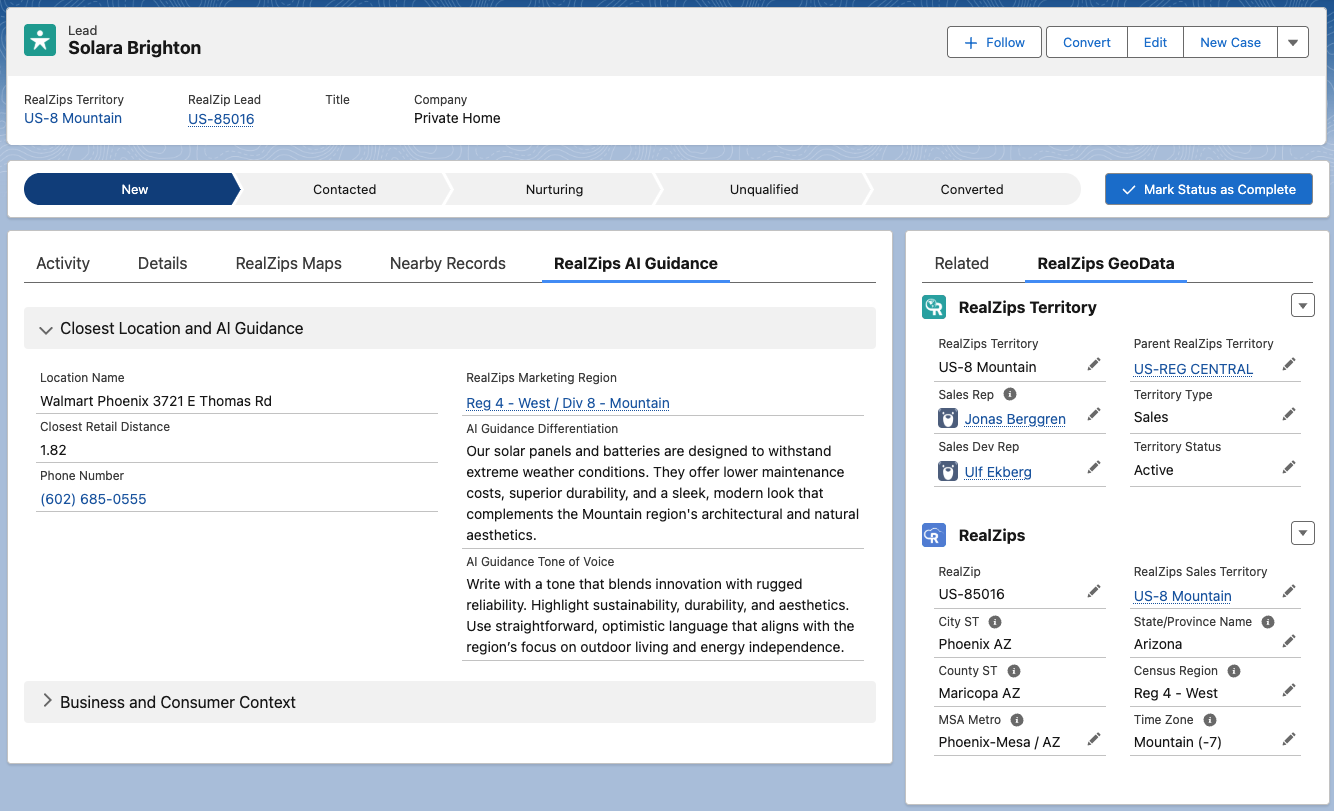Image resolution: width=1334 pixels, height=811 pixels.
Task: Open the US-8 Mountain header link
Action: pyautogui.click(x=73, y=118)
